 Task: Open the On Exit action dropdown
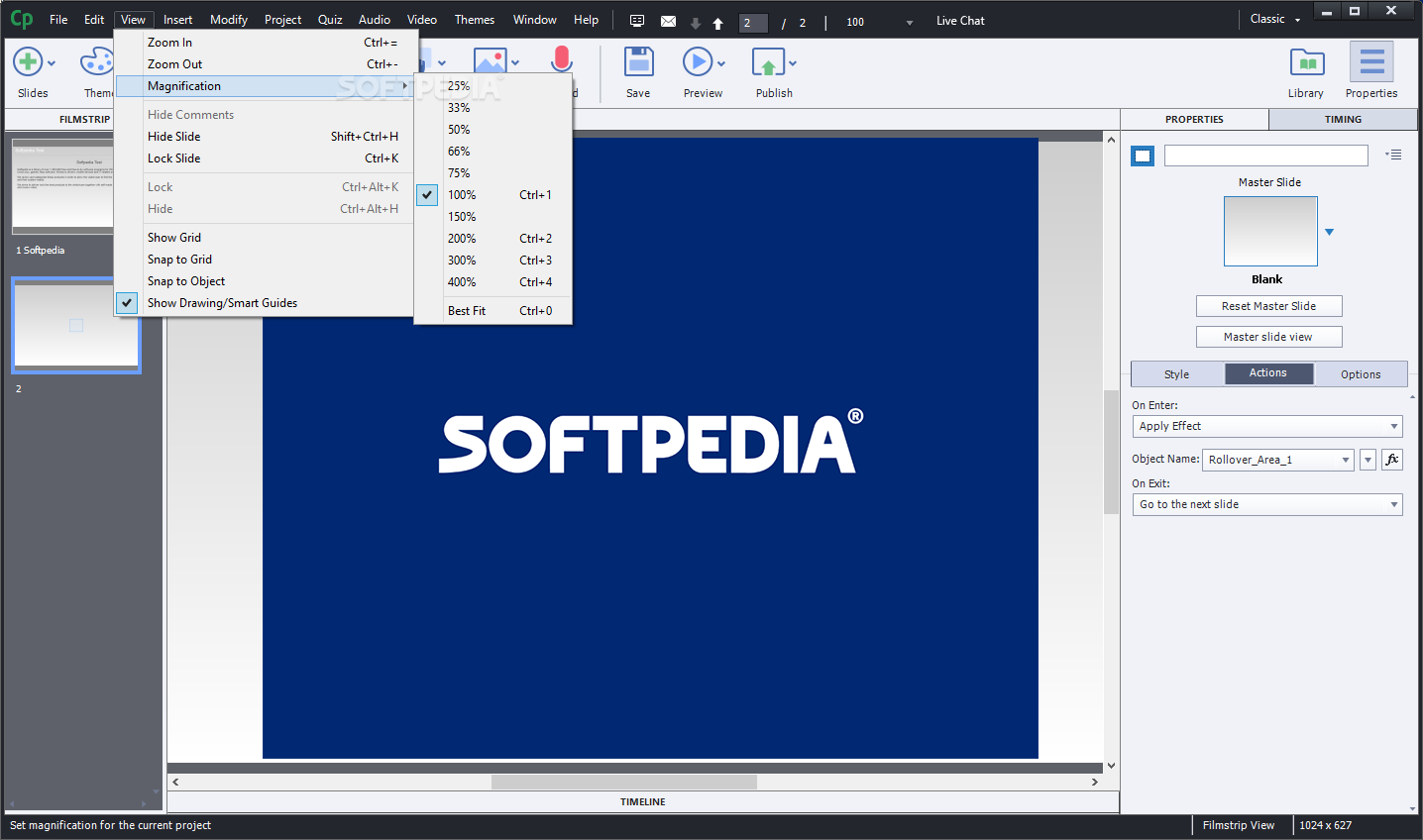1267,504
